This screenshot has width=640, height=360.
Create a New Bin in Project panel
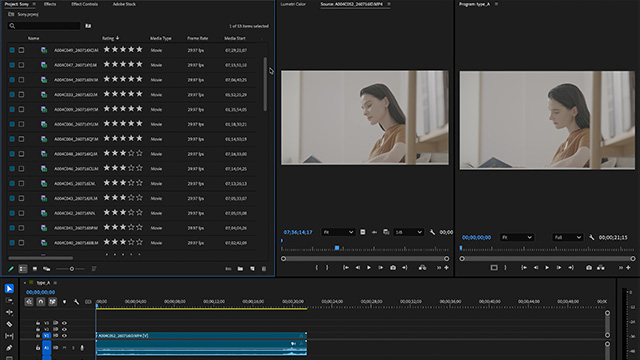pos(240,269)
